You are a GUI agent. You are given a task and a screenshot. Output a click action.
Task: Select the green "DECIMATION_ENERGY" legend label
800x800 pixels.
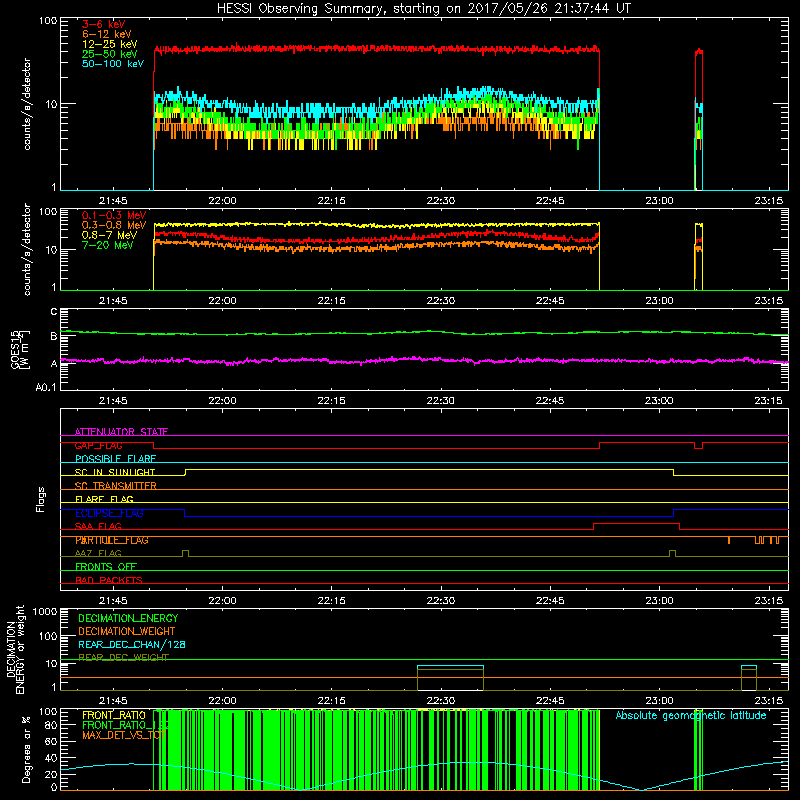click(x=128, y=618)
